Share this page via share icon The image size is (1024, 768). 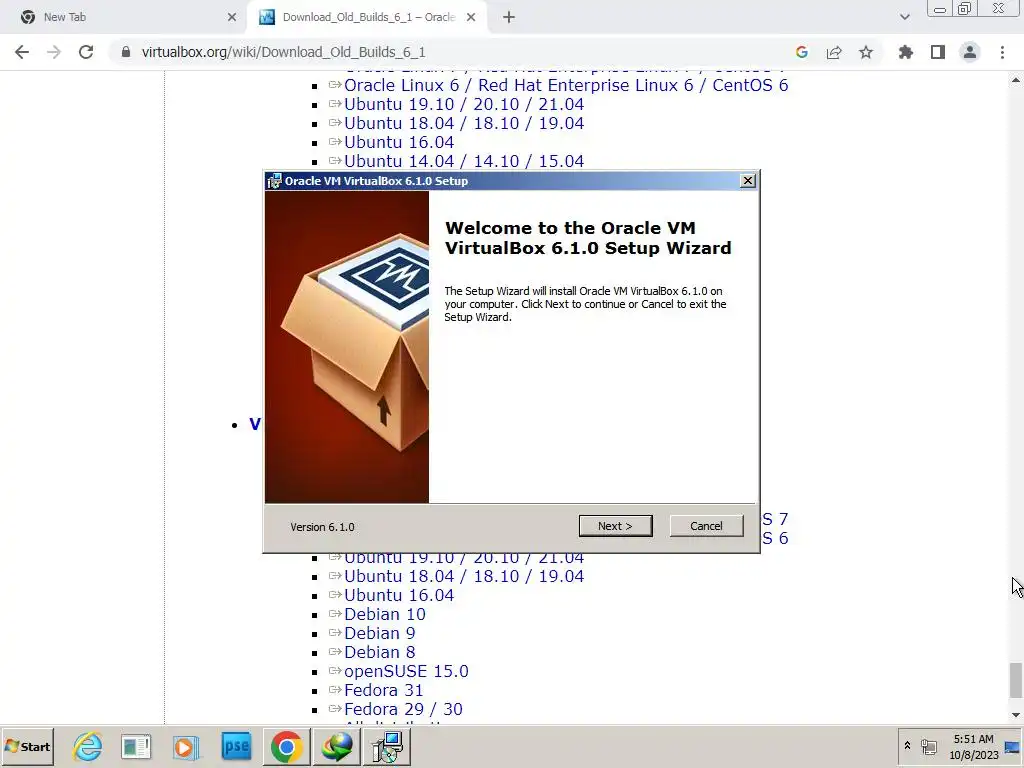(833, 52)
